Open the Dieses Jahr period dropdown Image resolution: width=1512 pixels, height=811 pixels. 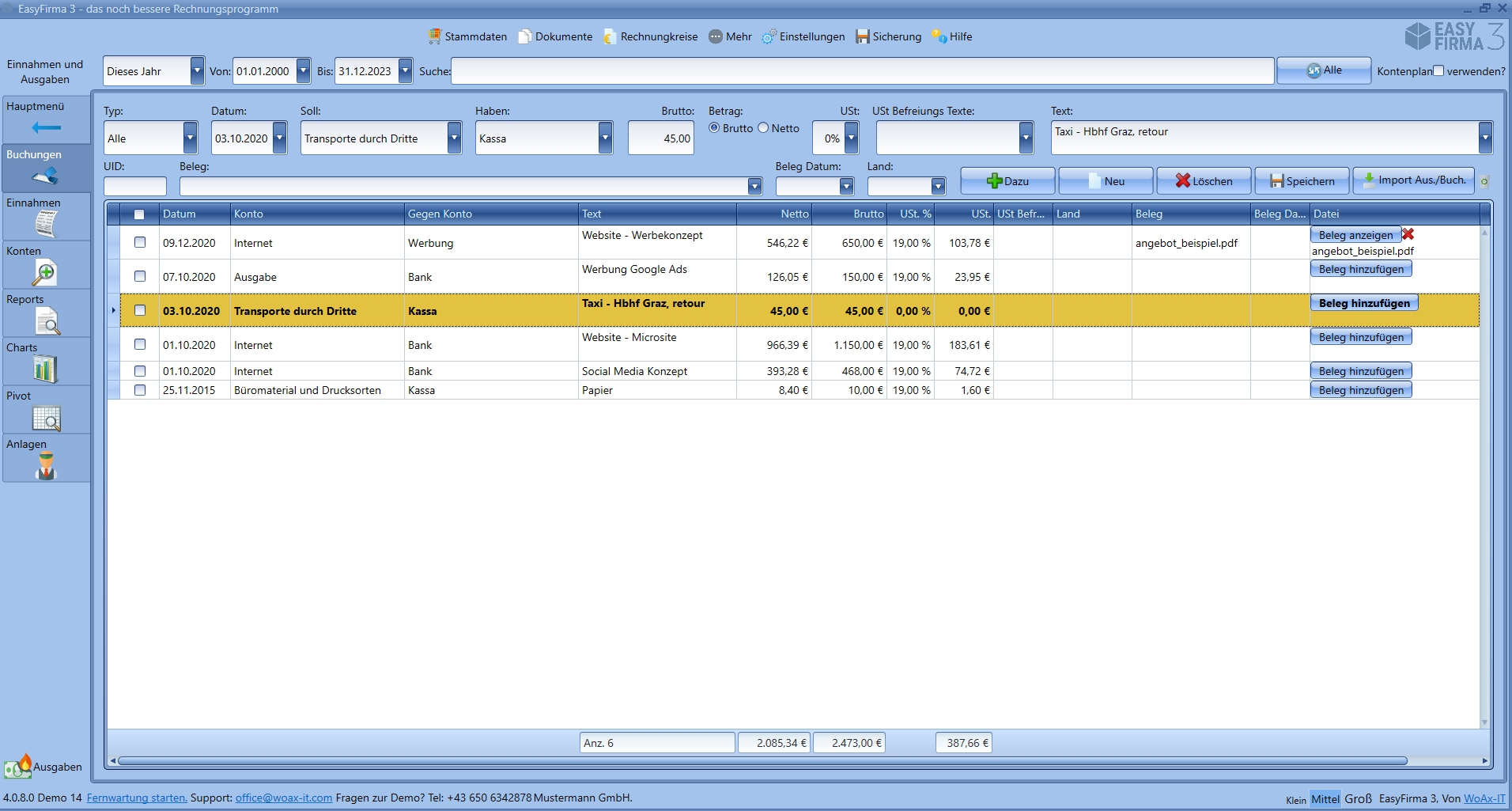[x=197, y=71]
